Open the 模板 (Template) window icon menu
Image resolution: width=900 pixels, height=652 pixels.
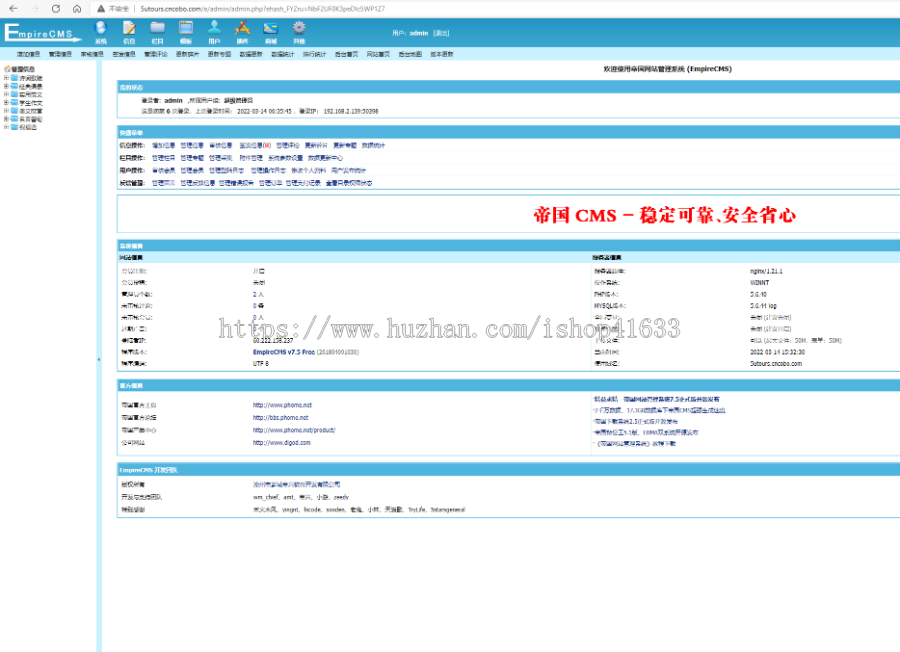point(185,32)
